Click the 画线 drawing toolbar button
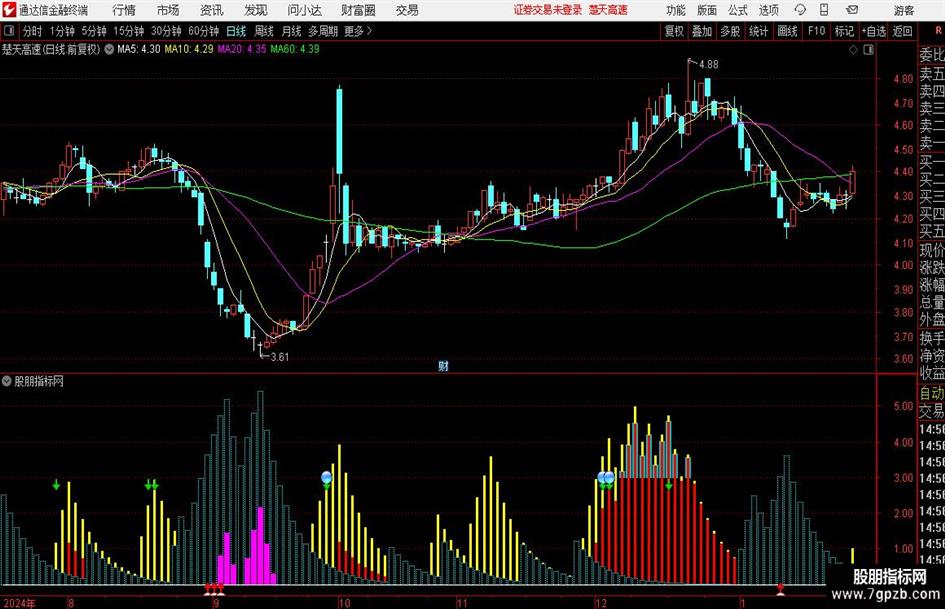 (787, 31)
